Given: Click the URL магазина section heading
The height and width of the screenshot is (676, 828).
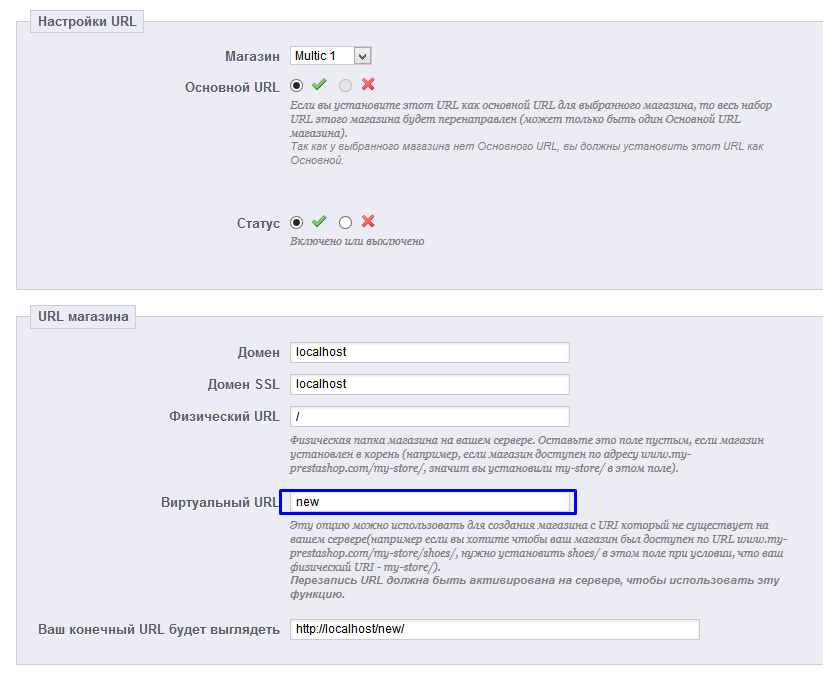Looking at the screenshot, I should coord(83,317).
